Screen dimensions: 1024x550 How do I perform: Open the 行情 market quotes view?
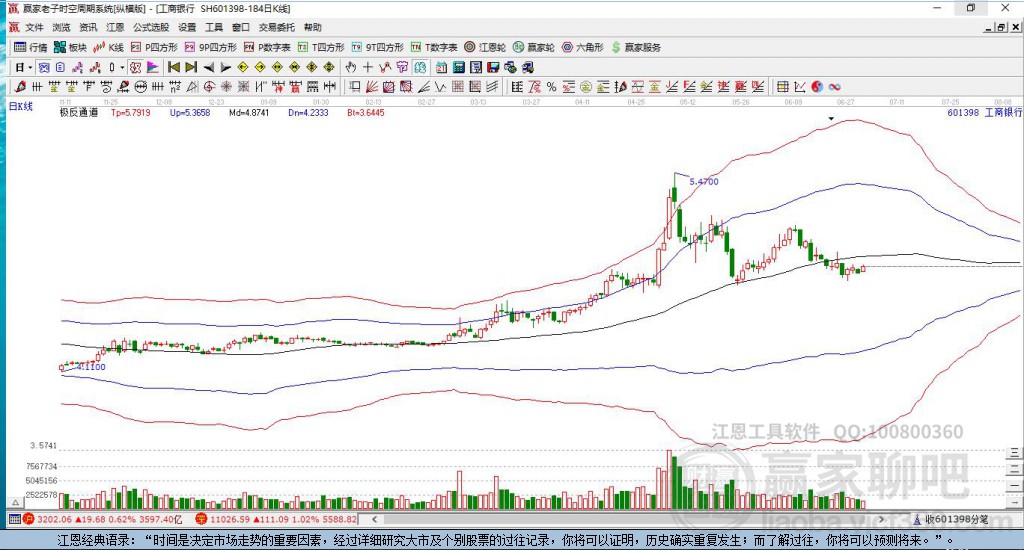coord(31,47)
